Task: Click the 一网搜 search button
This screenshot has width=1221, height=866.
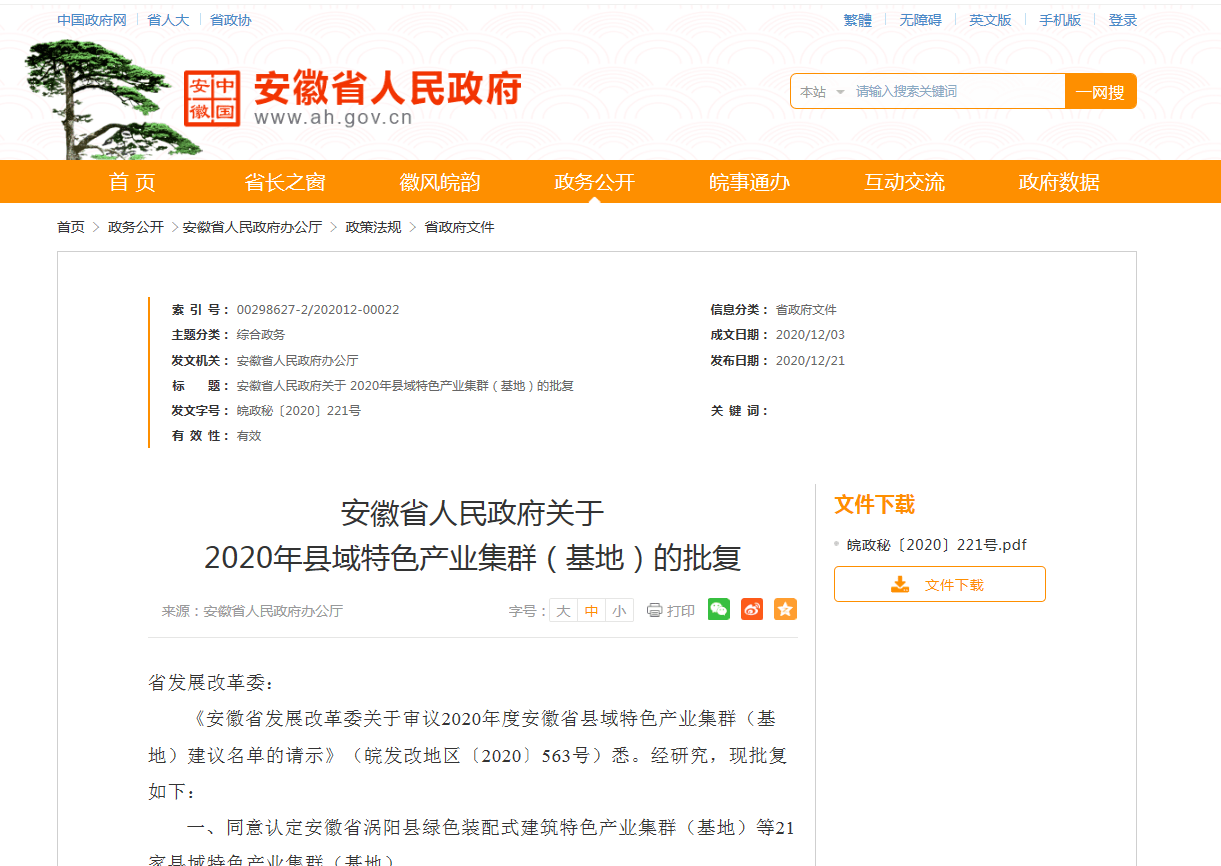Action: click(x=1101, y=90)
